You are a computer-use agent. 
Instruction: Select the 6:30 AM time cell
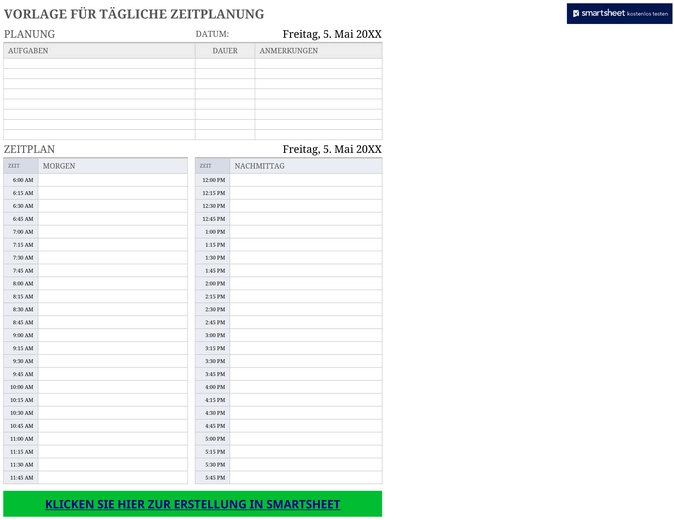[x=21, y=206]
